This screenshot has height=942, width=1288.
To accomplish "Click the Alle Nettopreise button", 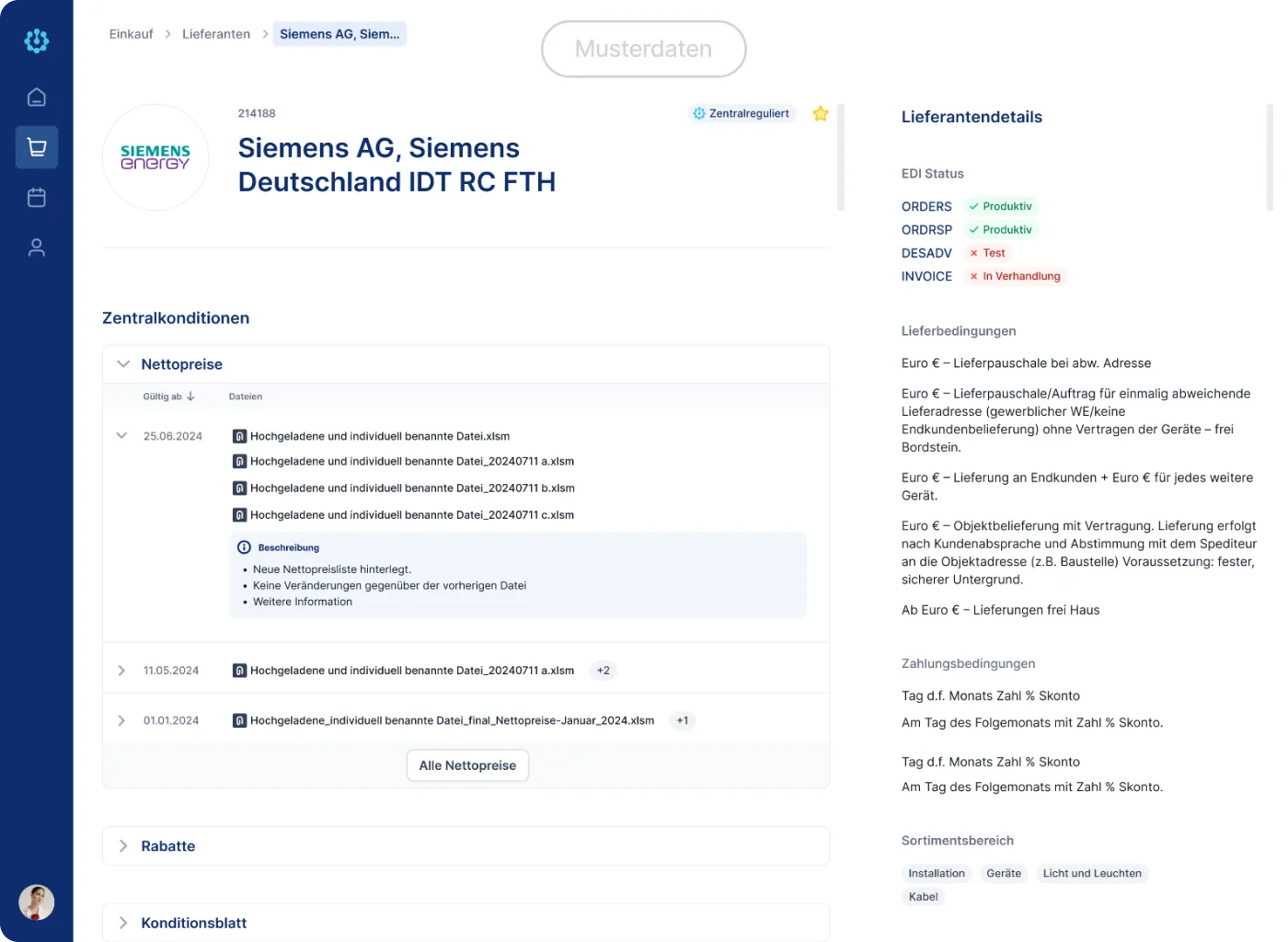I will (467, 765).
